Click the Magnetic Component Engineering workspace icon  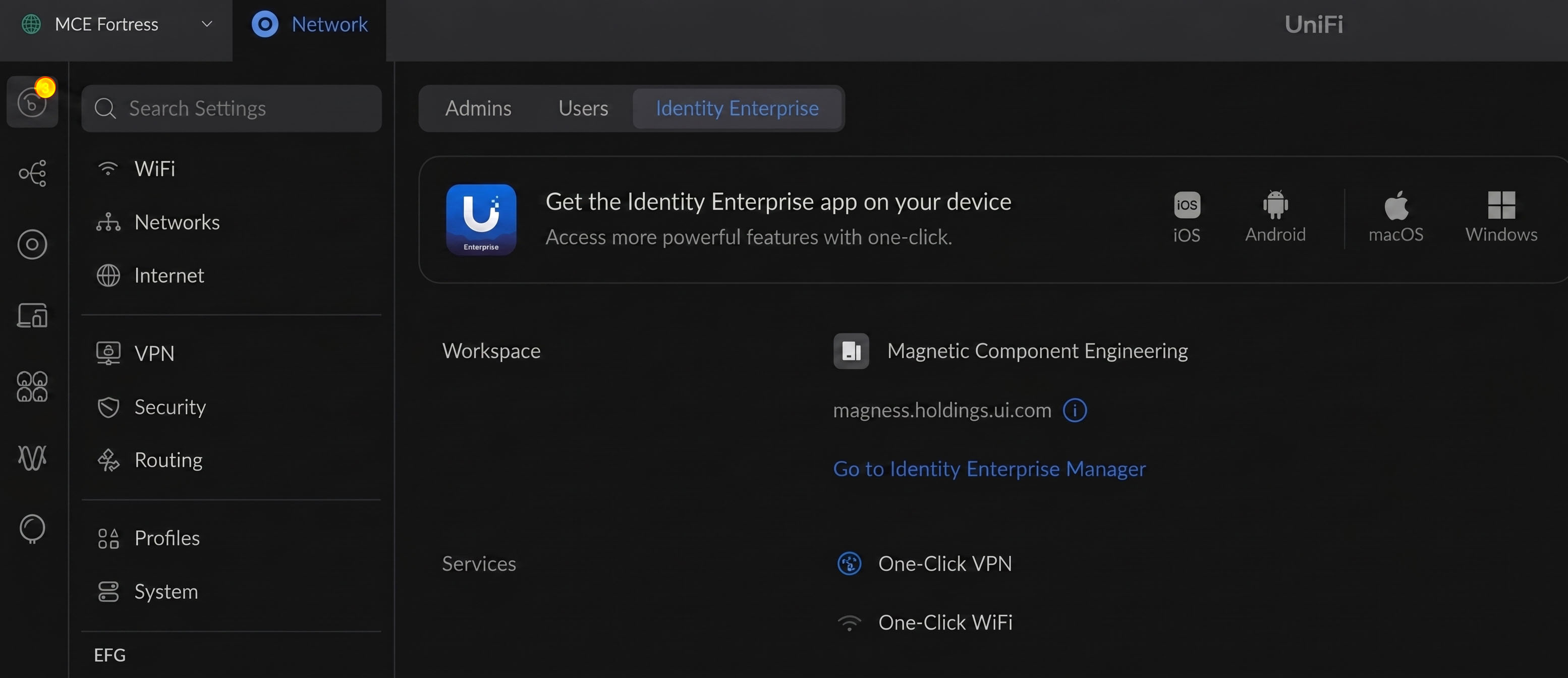coord(851,351)
